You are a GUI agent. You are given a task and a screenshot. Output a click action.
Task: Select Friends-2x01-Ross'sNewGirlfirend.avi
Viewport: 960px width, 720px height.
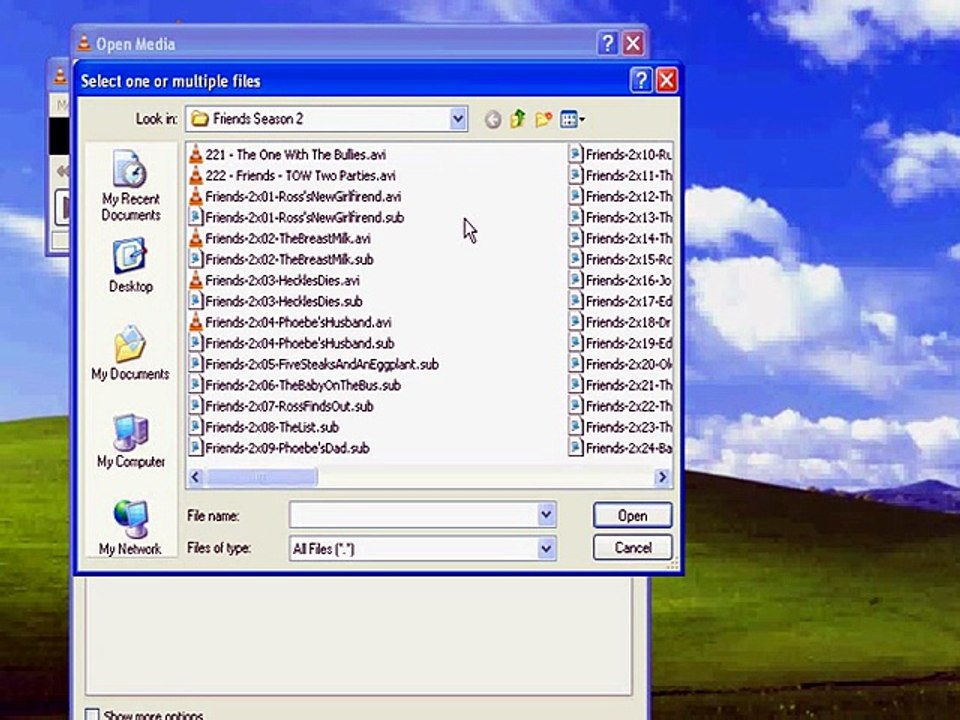pos(295,197)
